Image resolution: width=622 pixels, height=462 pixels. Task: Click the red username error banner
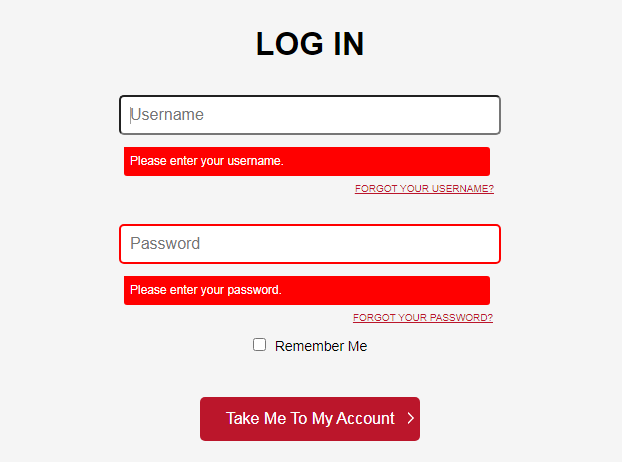(x=307, y=161)
